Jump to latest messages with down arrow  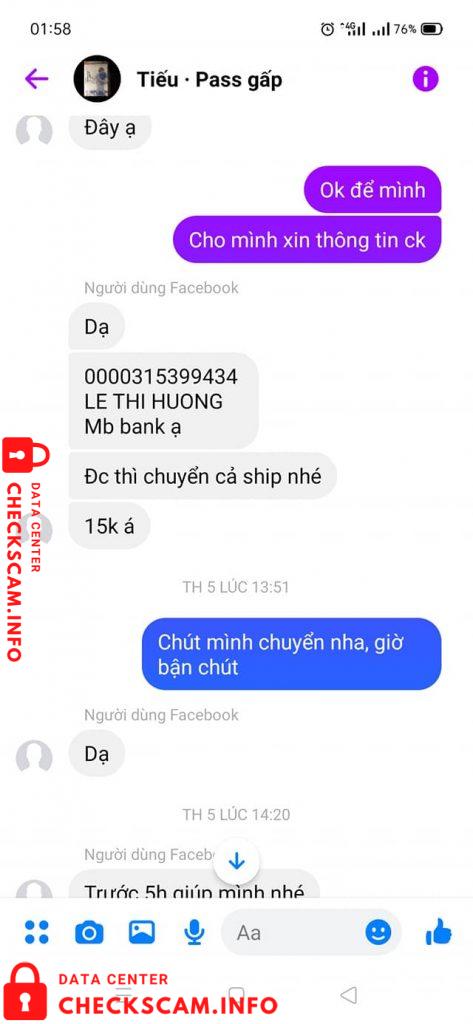tap(236, 862)
